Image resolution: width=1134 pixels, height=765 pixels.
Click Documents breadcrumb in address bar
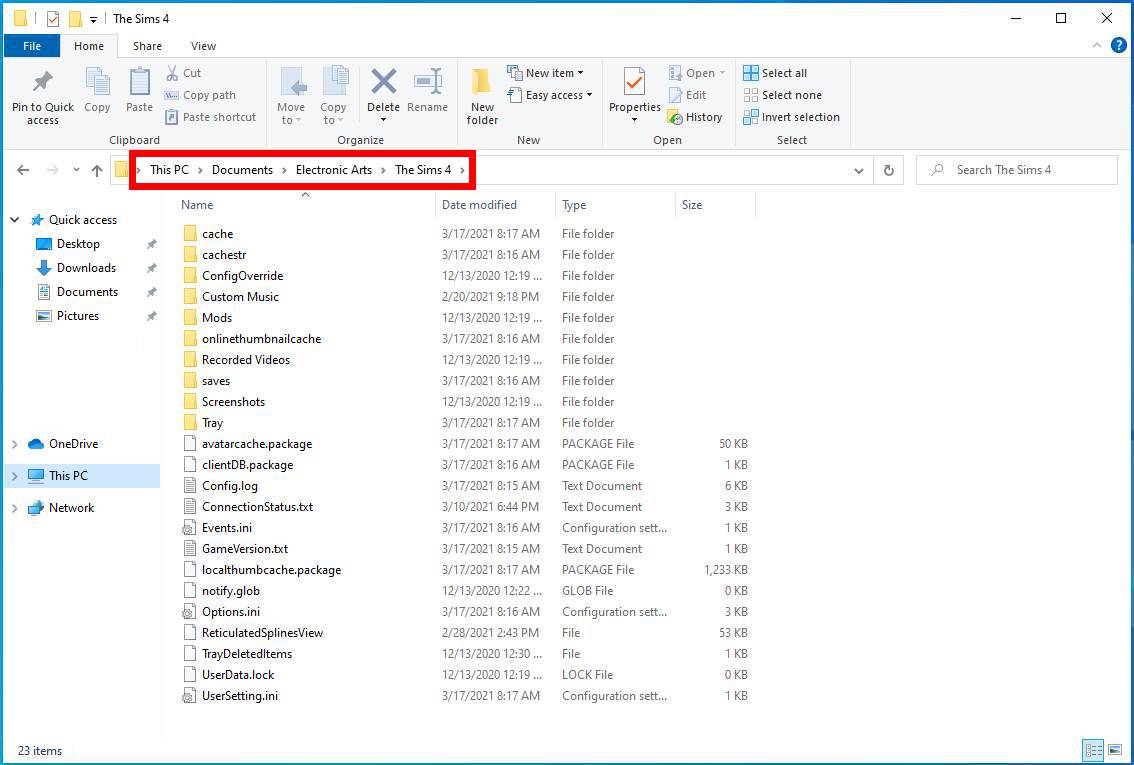click(242, 170)
